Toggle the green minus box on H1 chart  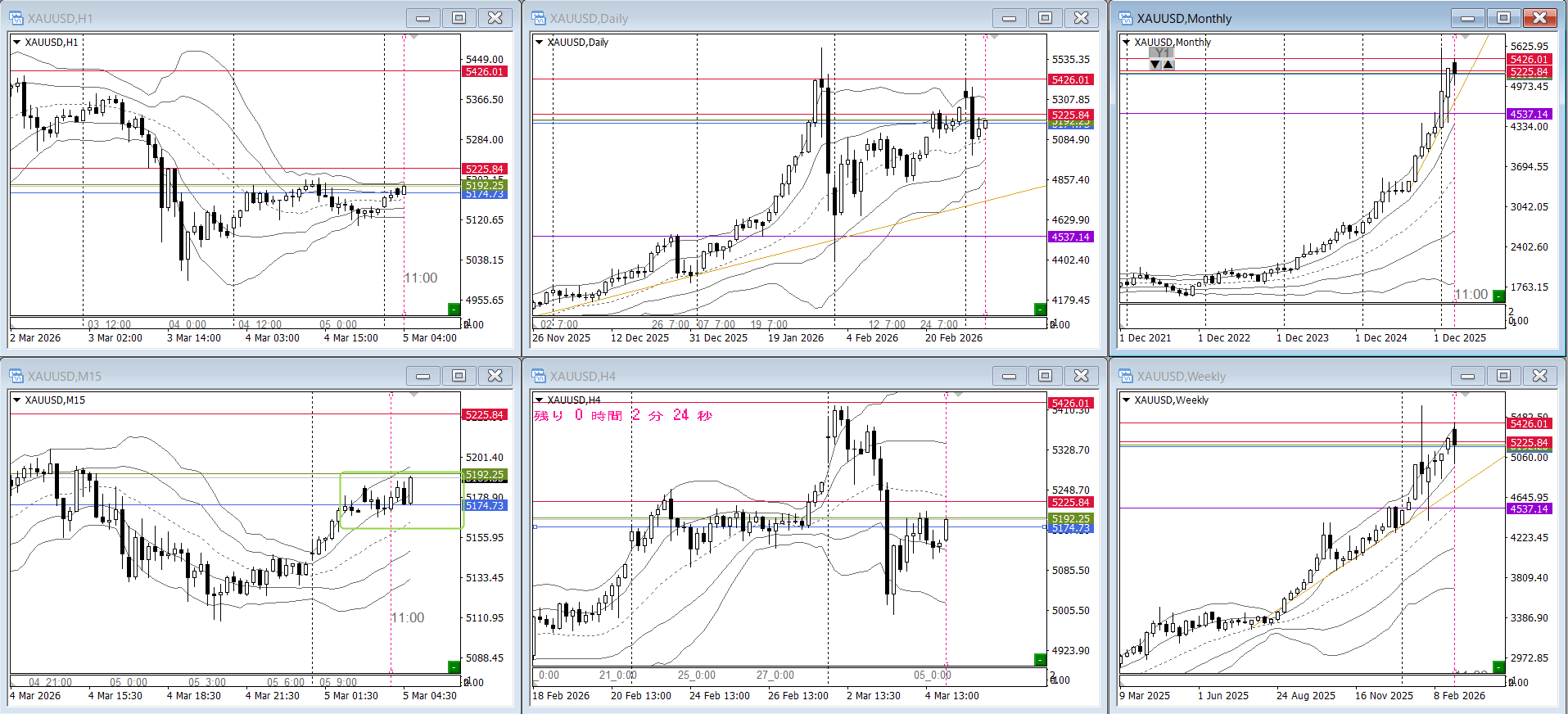tap(454, 309)
